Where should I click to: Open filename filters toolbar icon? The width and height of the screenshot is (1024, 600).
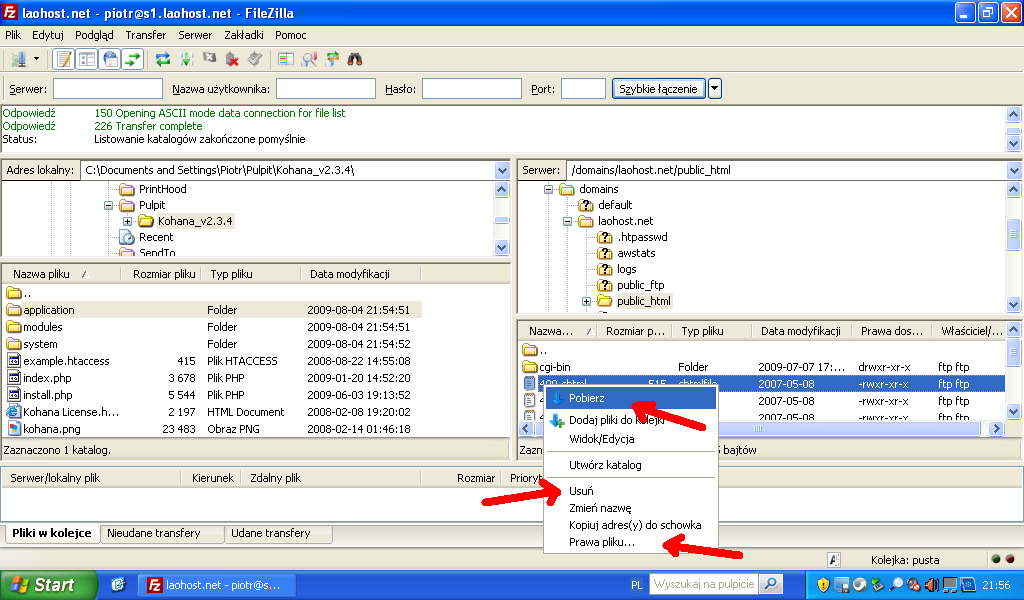(x=285, y=59)
